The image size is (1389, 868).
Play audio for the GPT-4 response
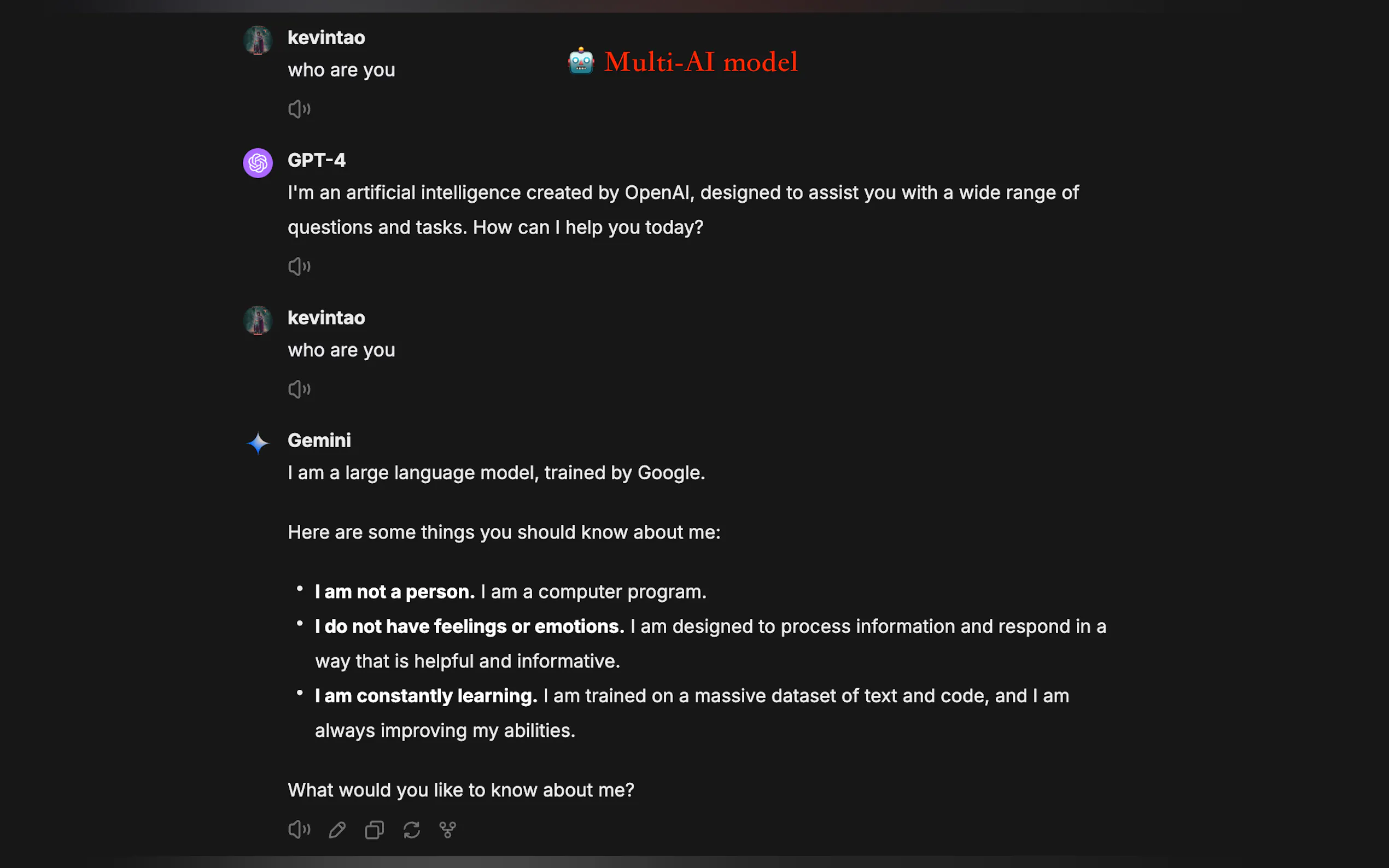pyautogui.click(x=299, y=266)
